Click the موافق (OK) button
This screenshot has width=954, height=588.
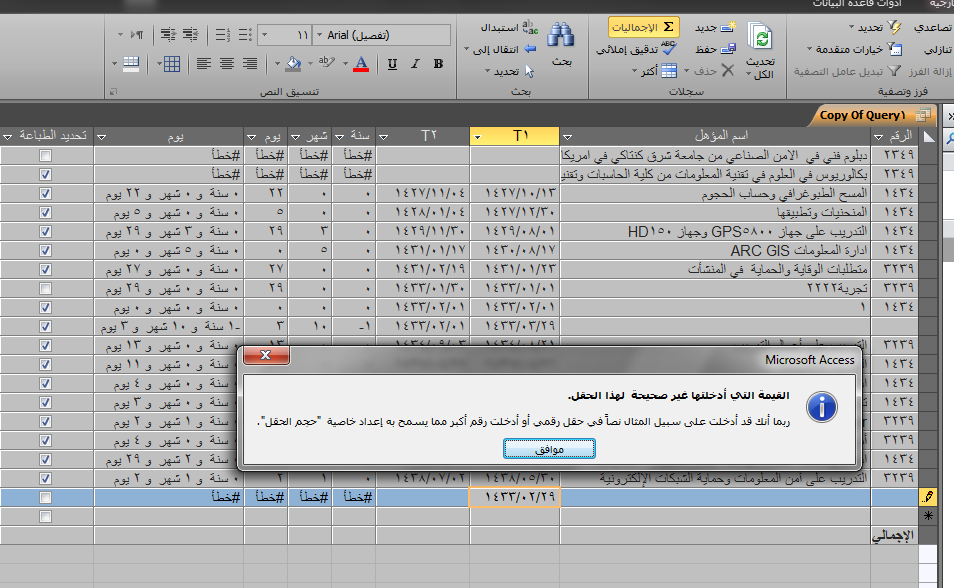(549, 449)
